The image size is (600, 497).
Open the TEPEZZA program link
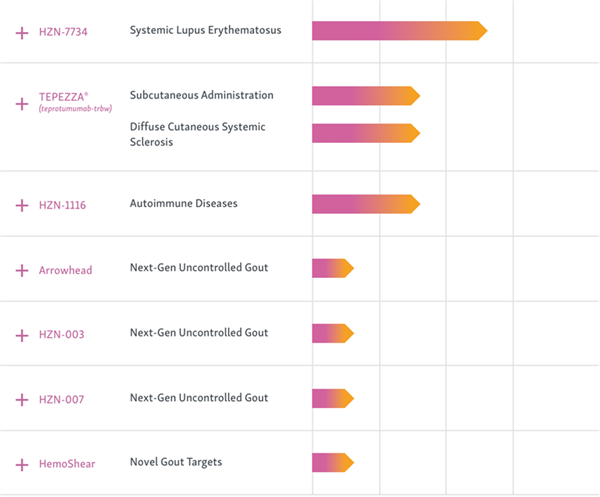tap(75, 102)
